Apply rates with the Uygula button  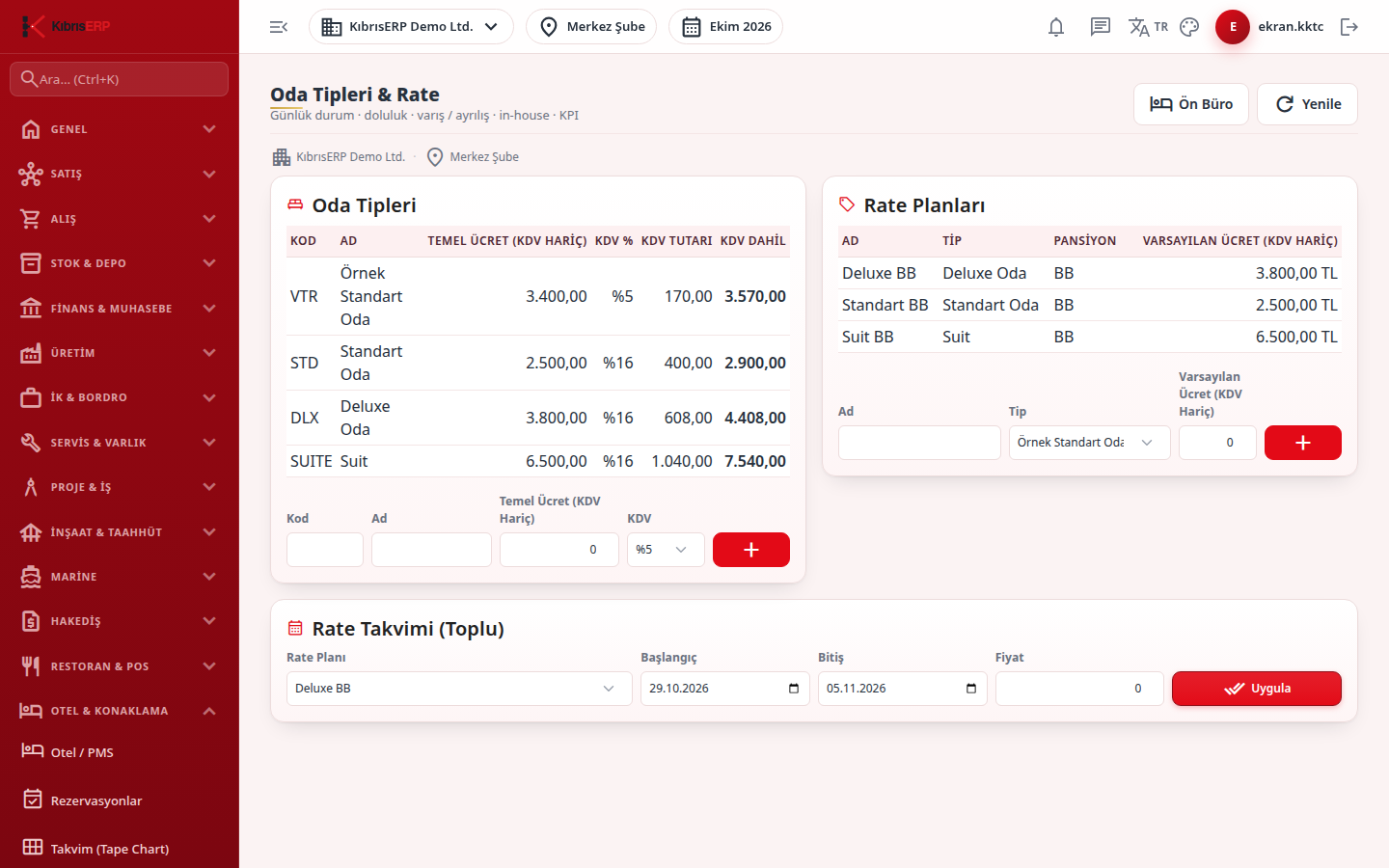click(1257, 689)
